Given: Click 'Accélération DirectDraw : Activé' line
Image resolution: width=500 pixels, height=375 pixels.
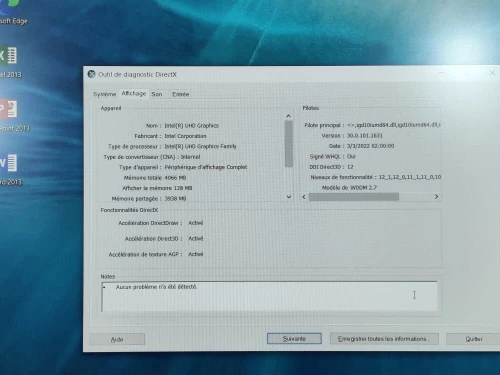Looking at the screenshot, I should (x=161, y=223).
